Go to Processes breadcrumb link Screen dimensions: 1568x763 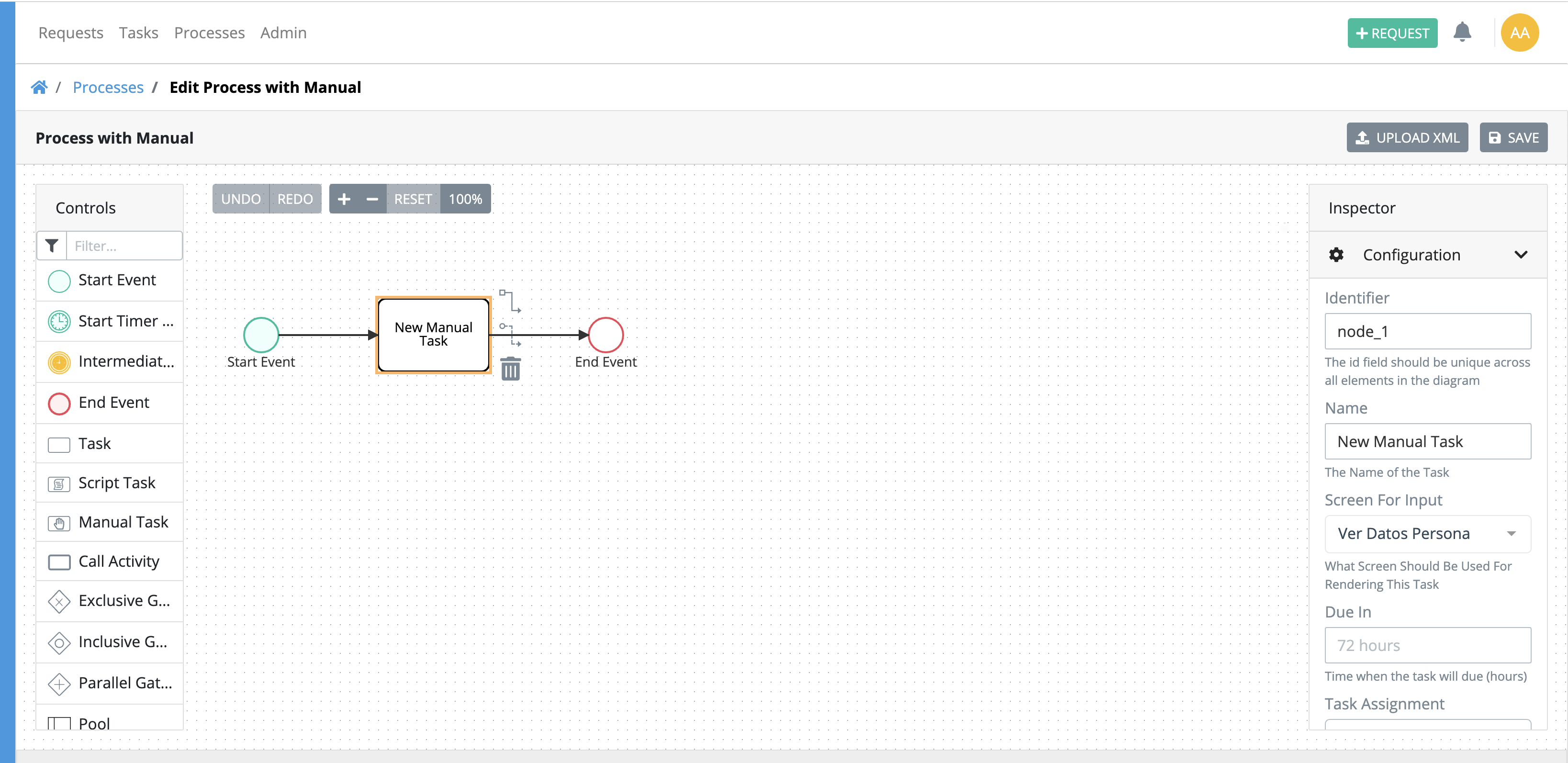pos(108,87)
